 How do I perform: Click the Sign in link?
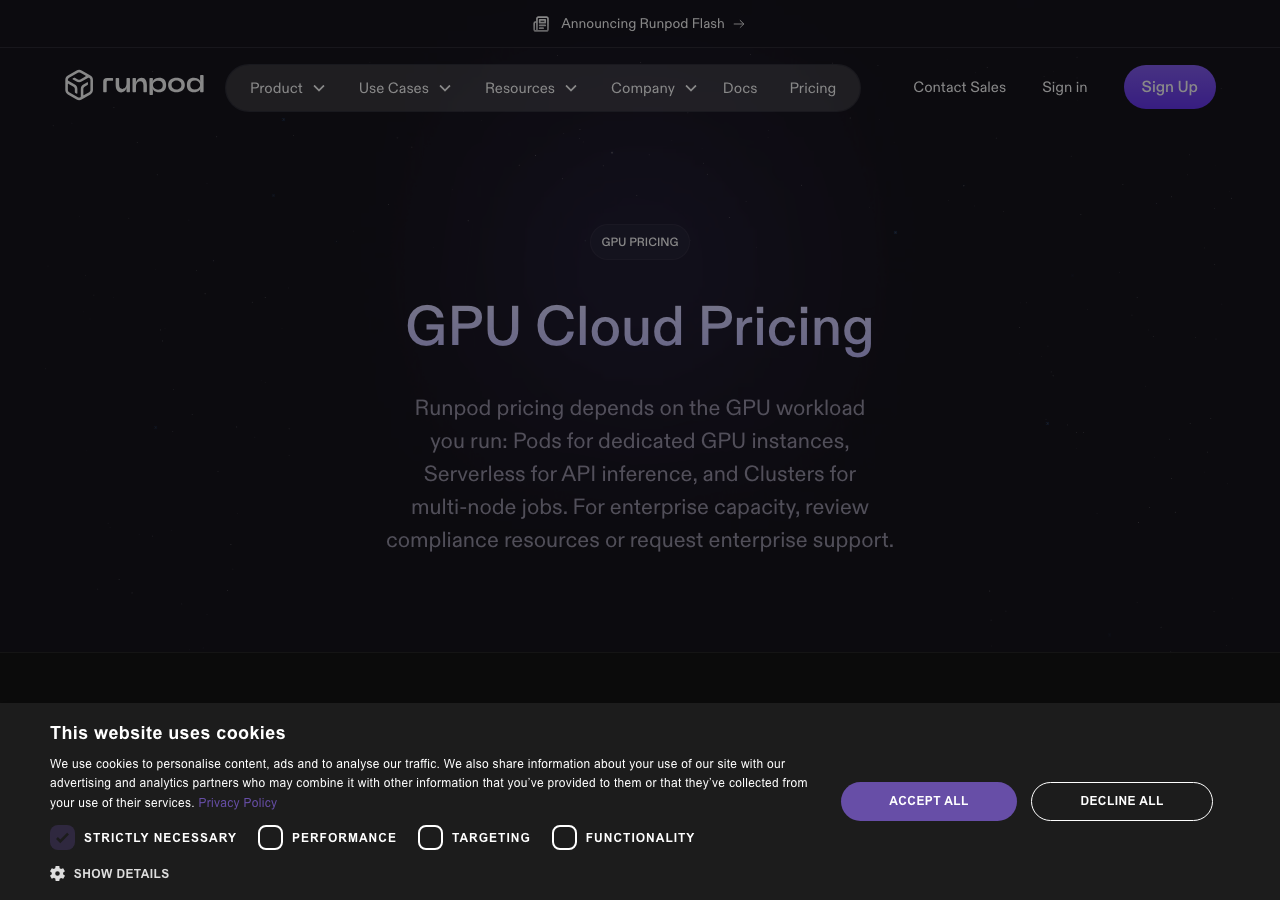[x=1065, y=87]
